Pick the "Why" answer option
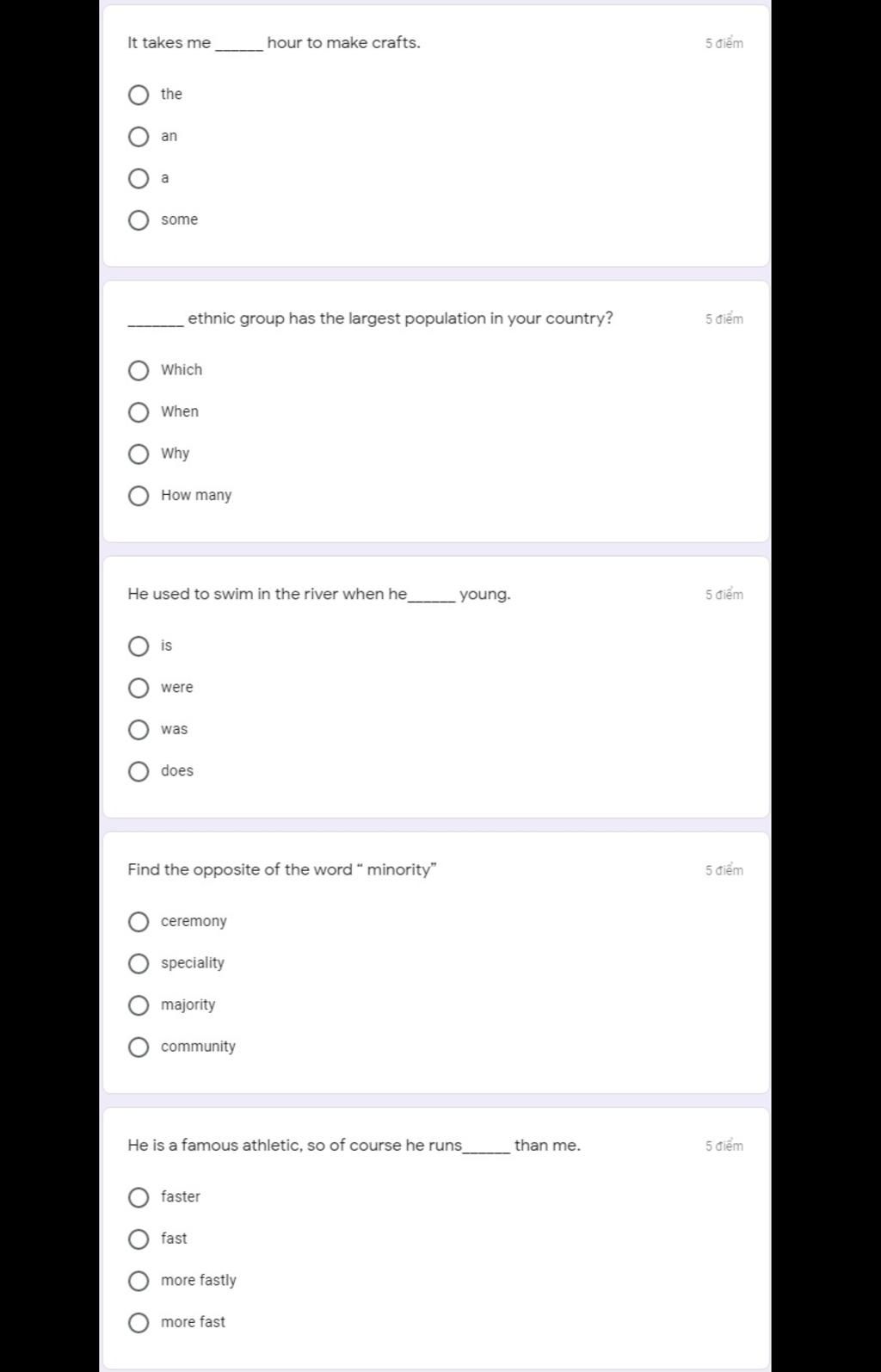Image resolution: width=881 pixels, height=1372 pixels. 139,454
